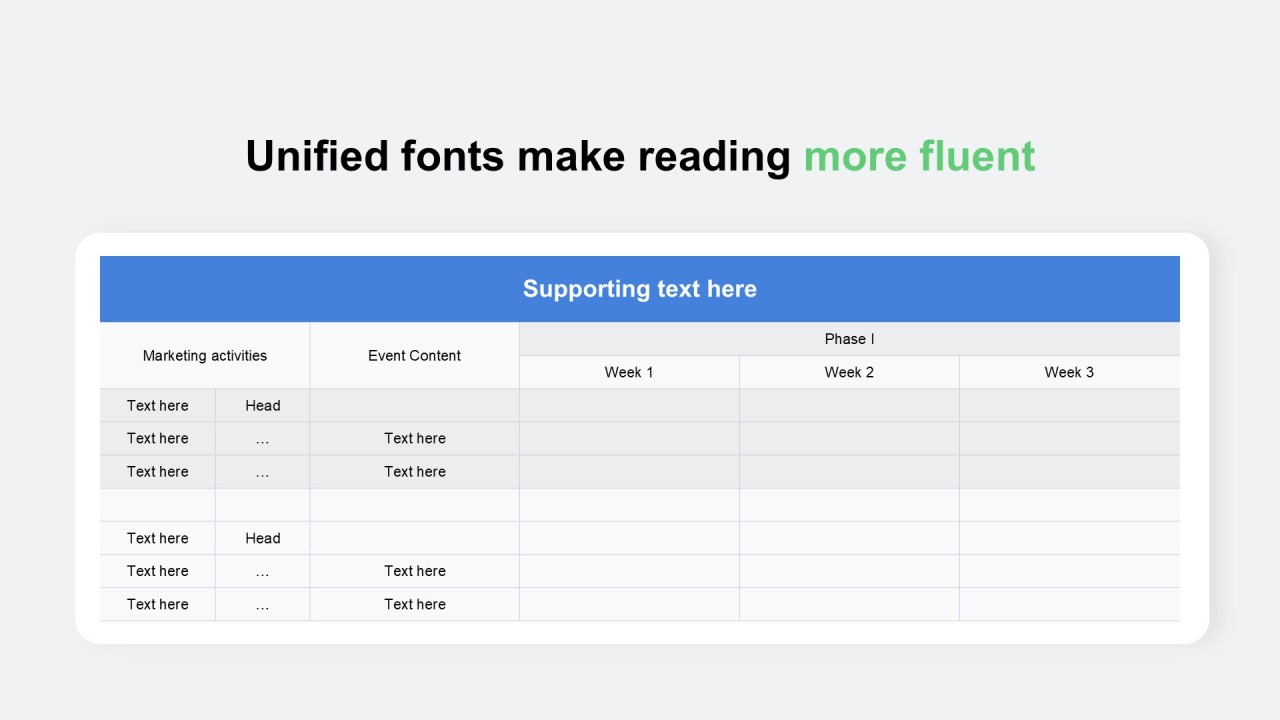Click the green 'more fluent' title text
Screen dimensions: 1280x720
919,156
